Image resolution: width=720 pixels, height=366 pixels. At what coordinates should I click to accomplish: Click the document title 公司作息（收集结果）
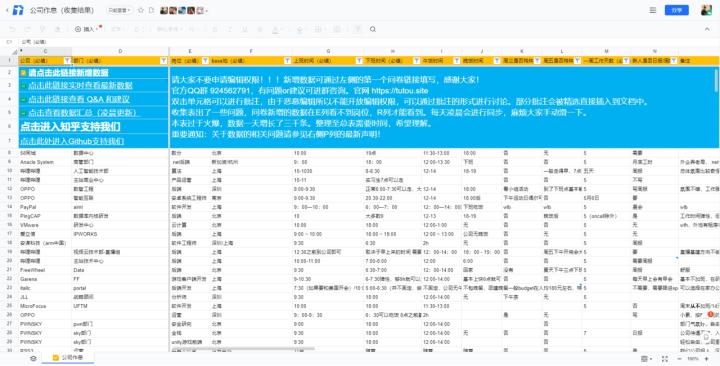[62, 10]
